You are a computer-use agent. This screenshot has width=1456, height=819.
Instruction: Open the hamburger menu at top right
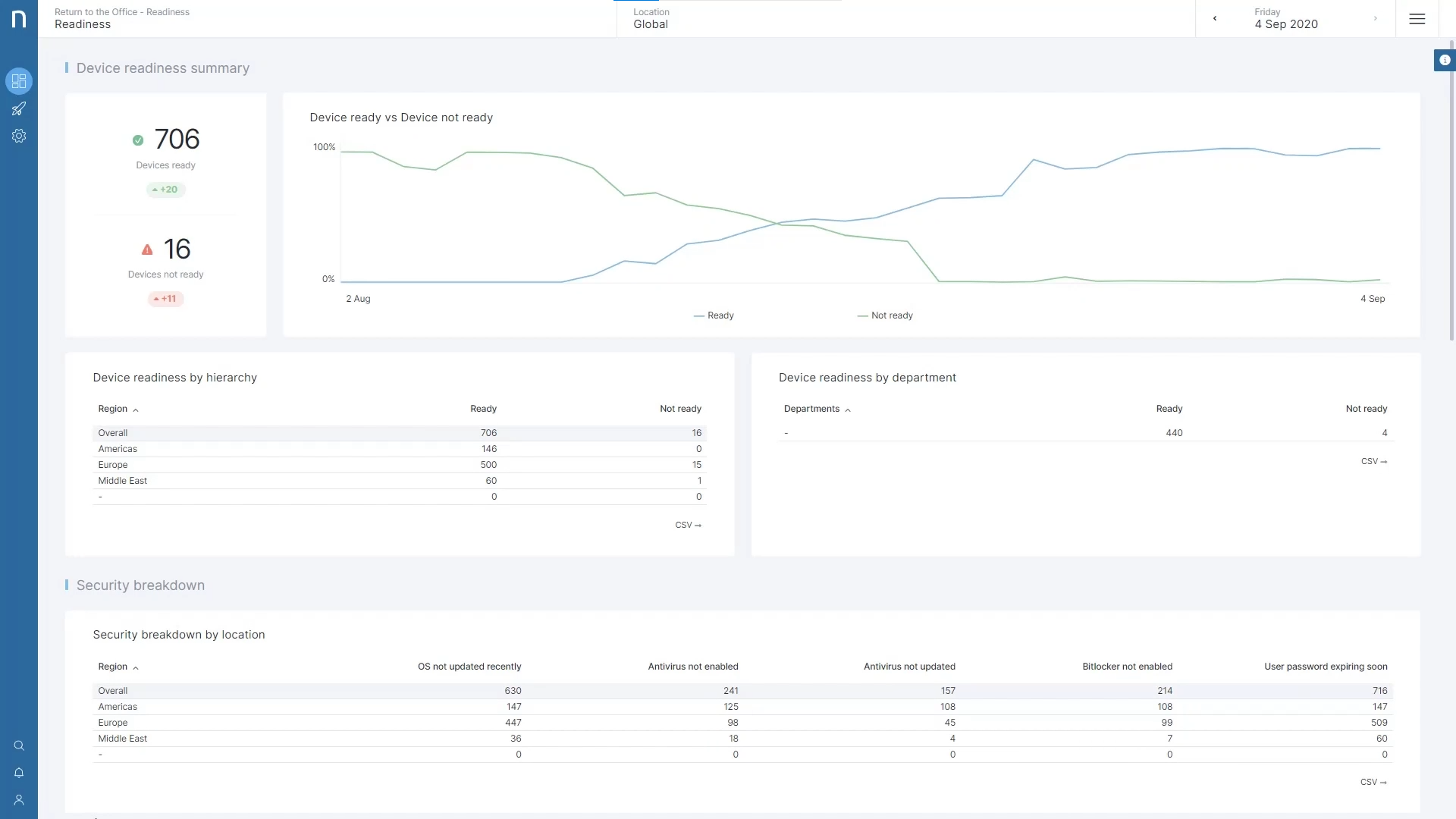[x=1417, y=19]
